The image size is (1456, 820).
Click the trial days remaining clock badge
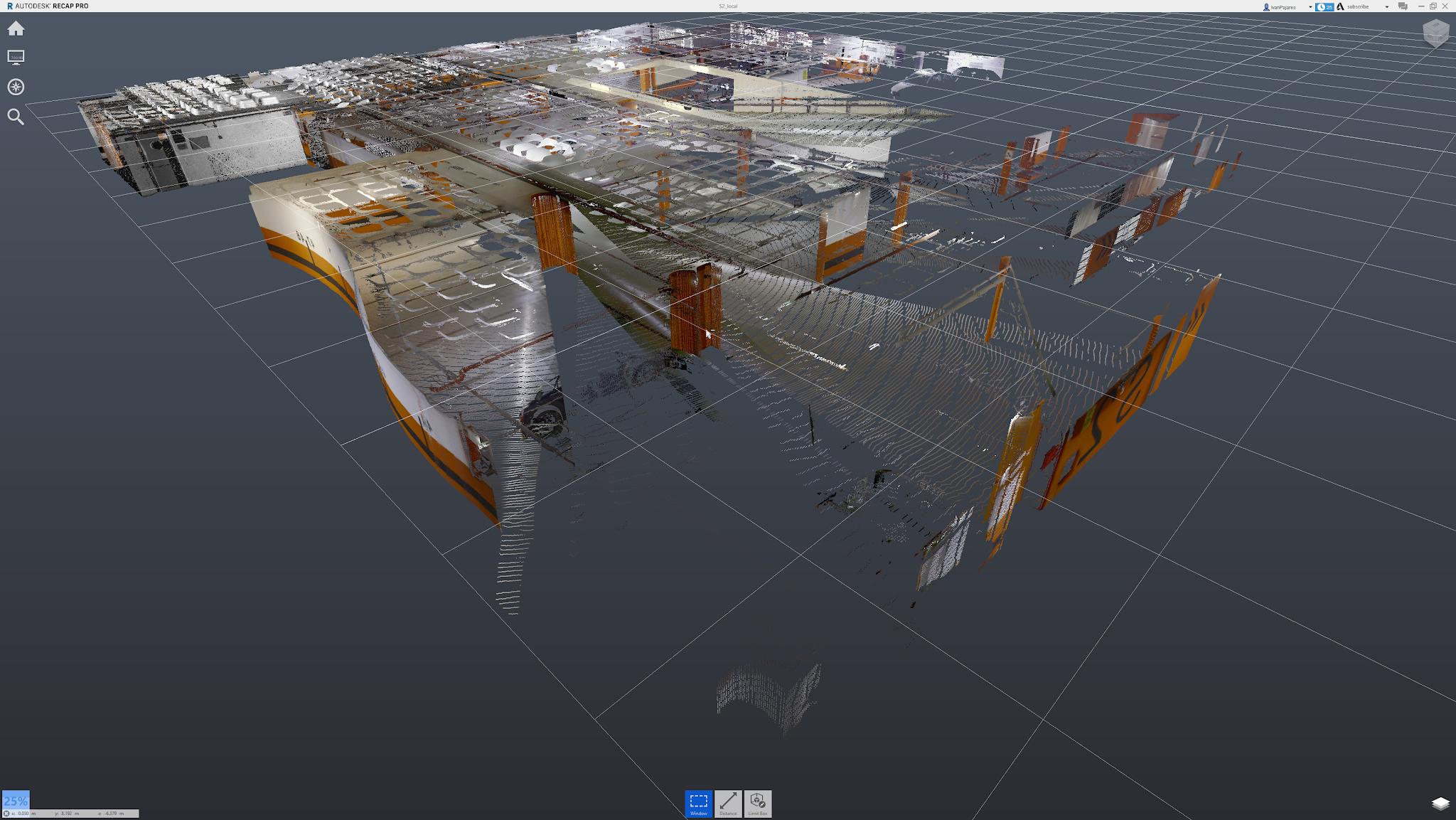tap(1324, 7)
